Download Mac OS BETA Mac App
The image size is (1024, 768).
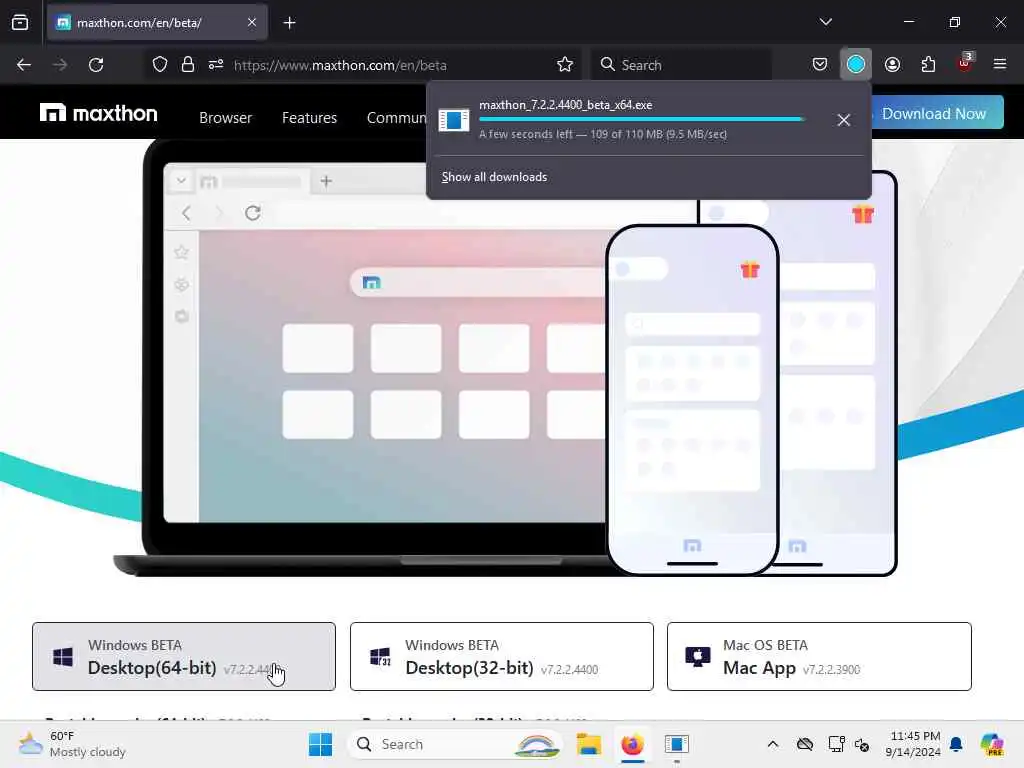pyautogui.click(x=819, y=656)
